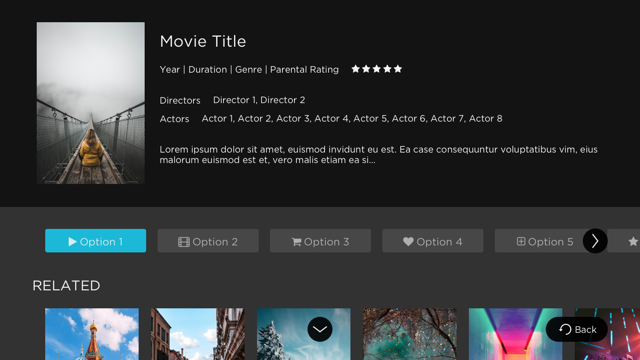Viewport: 640px width, 360px height.
Task: Expand down with the circular chevron button
Action: [x=320, y=329]
